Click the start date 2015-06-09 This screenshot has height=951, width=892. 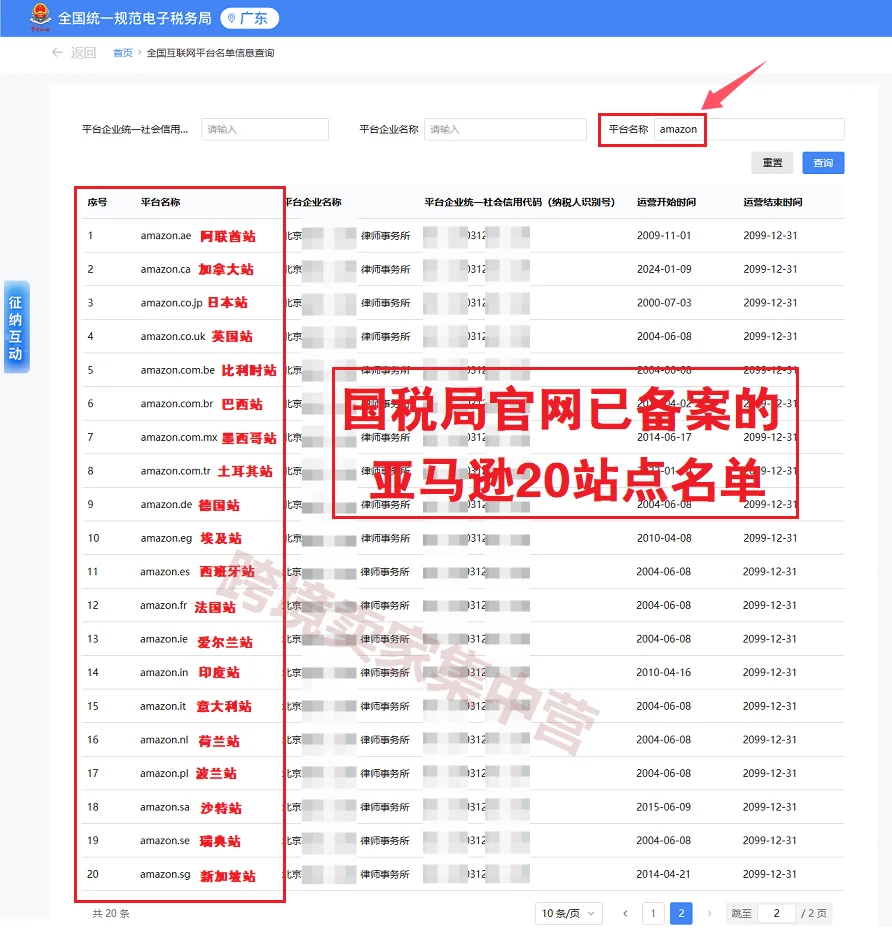[663, 807]
